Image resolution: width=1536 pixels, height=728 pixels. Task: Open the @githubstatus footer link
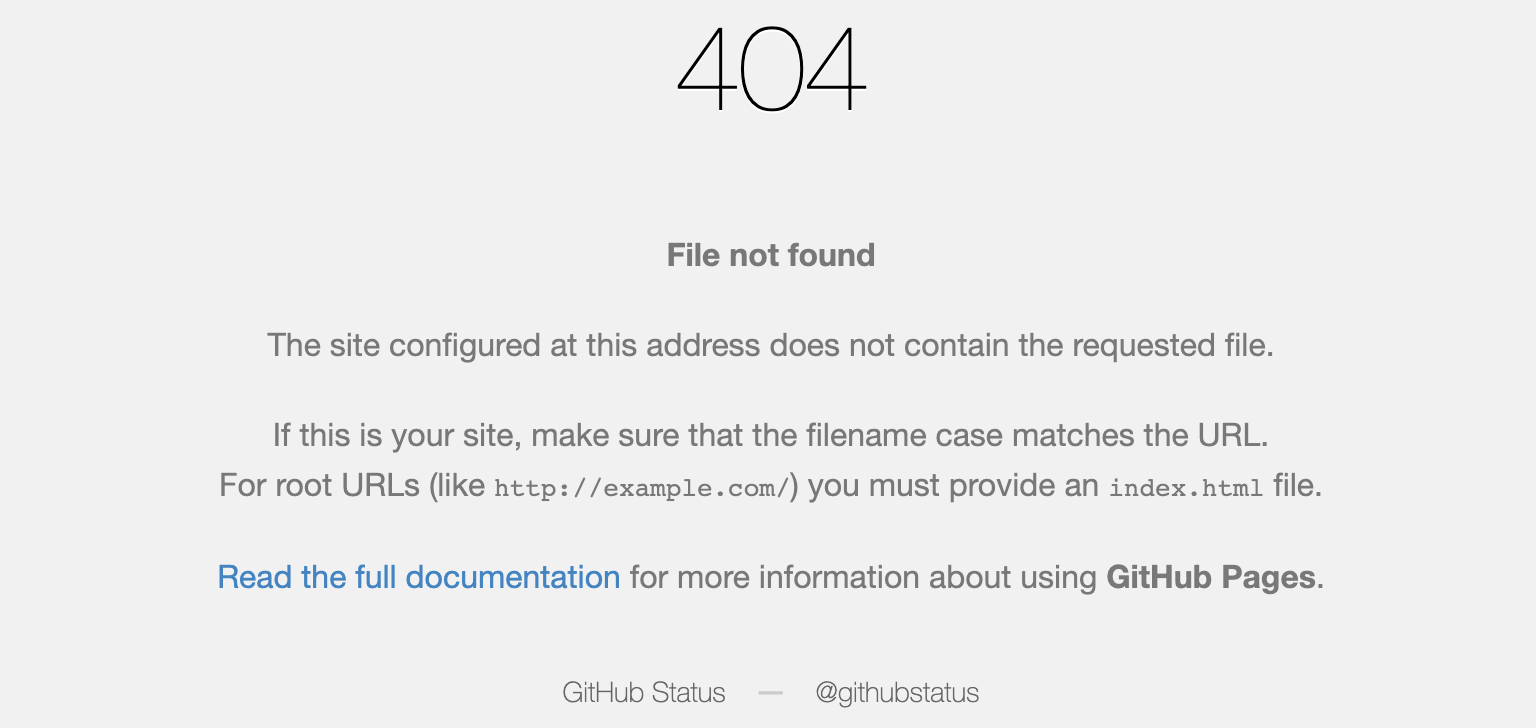[x=897, y=692]
